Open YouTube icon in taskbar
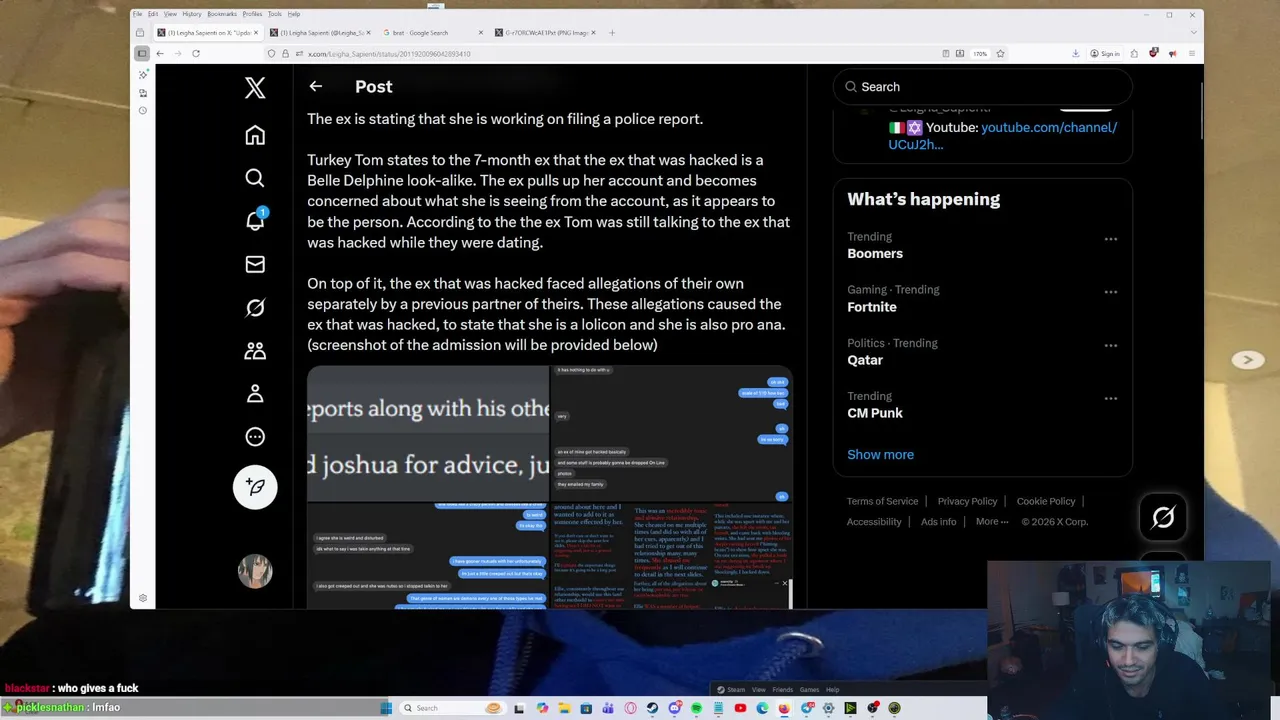1280x720 pixels. [740, 708]
